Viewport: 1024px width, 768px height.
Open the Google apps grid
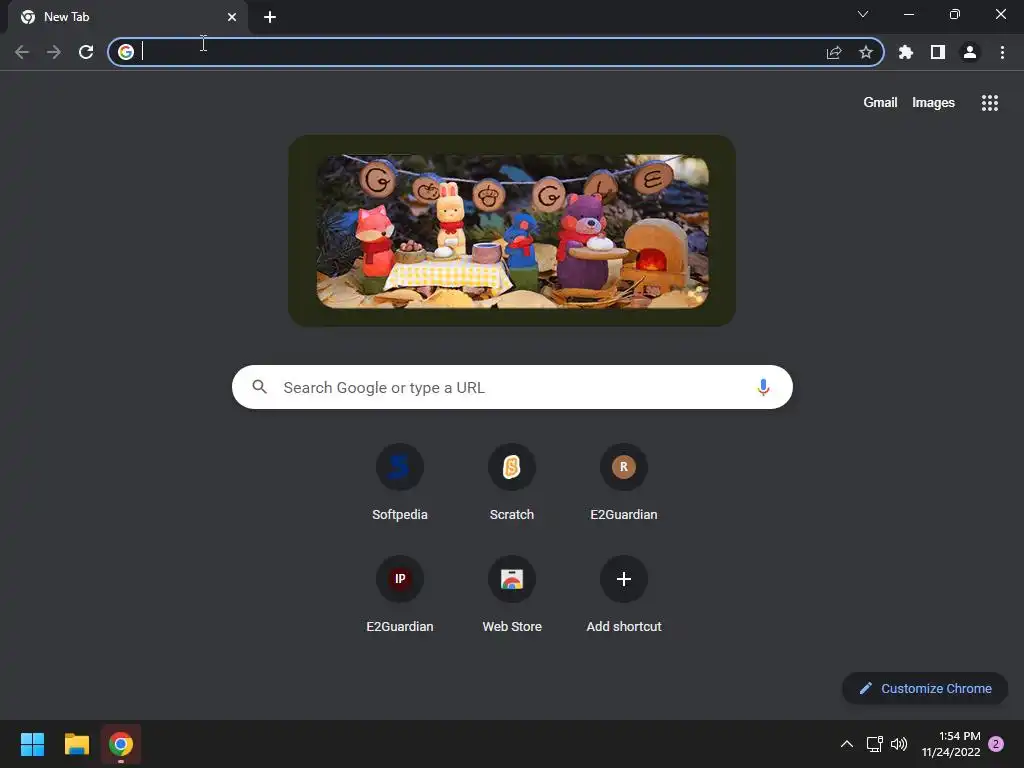990,103
